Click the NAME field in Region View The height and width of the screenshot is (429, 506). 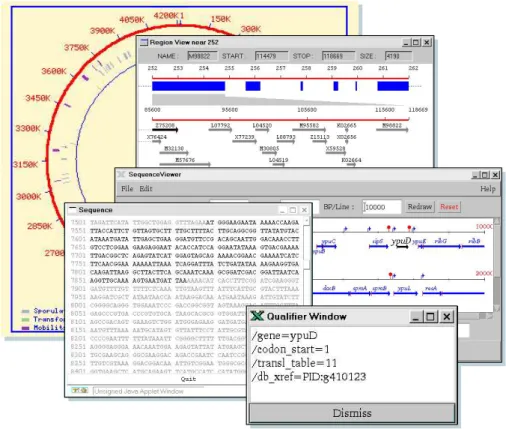[202, 56]
